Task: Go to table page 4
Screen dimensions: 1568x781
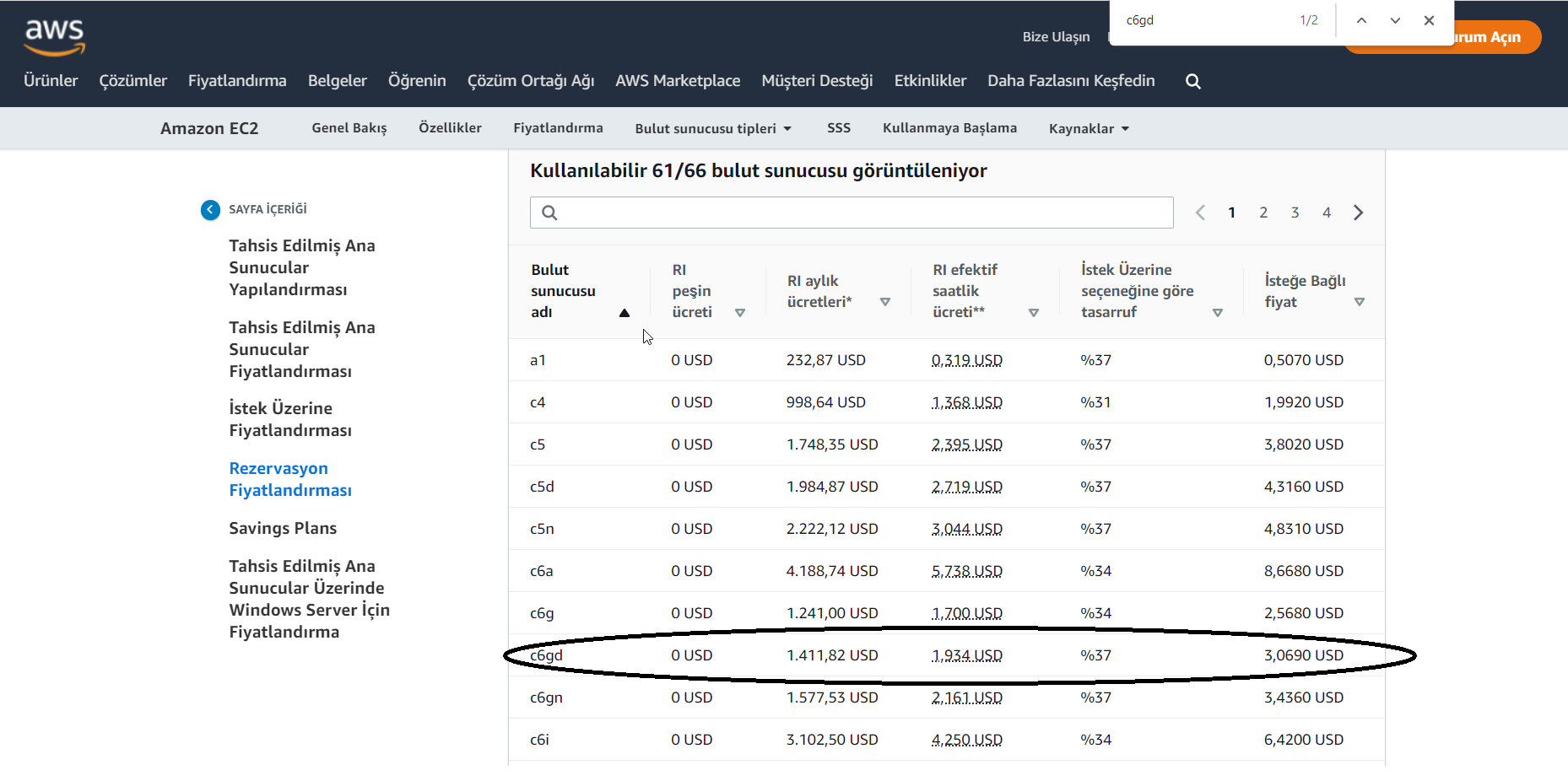Action: (1327, 213)
